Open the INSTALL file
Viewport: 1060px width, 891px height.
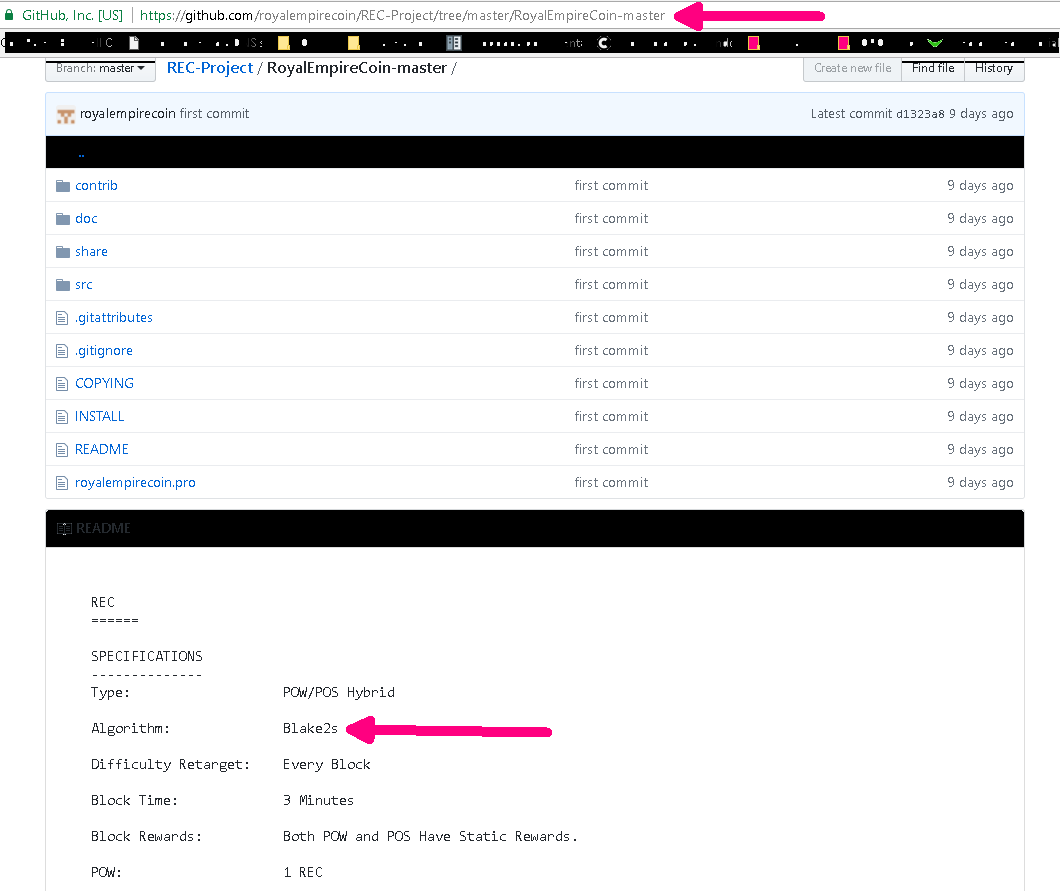(99, 416)
